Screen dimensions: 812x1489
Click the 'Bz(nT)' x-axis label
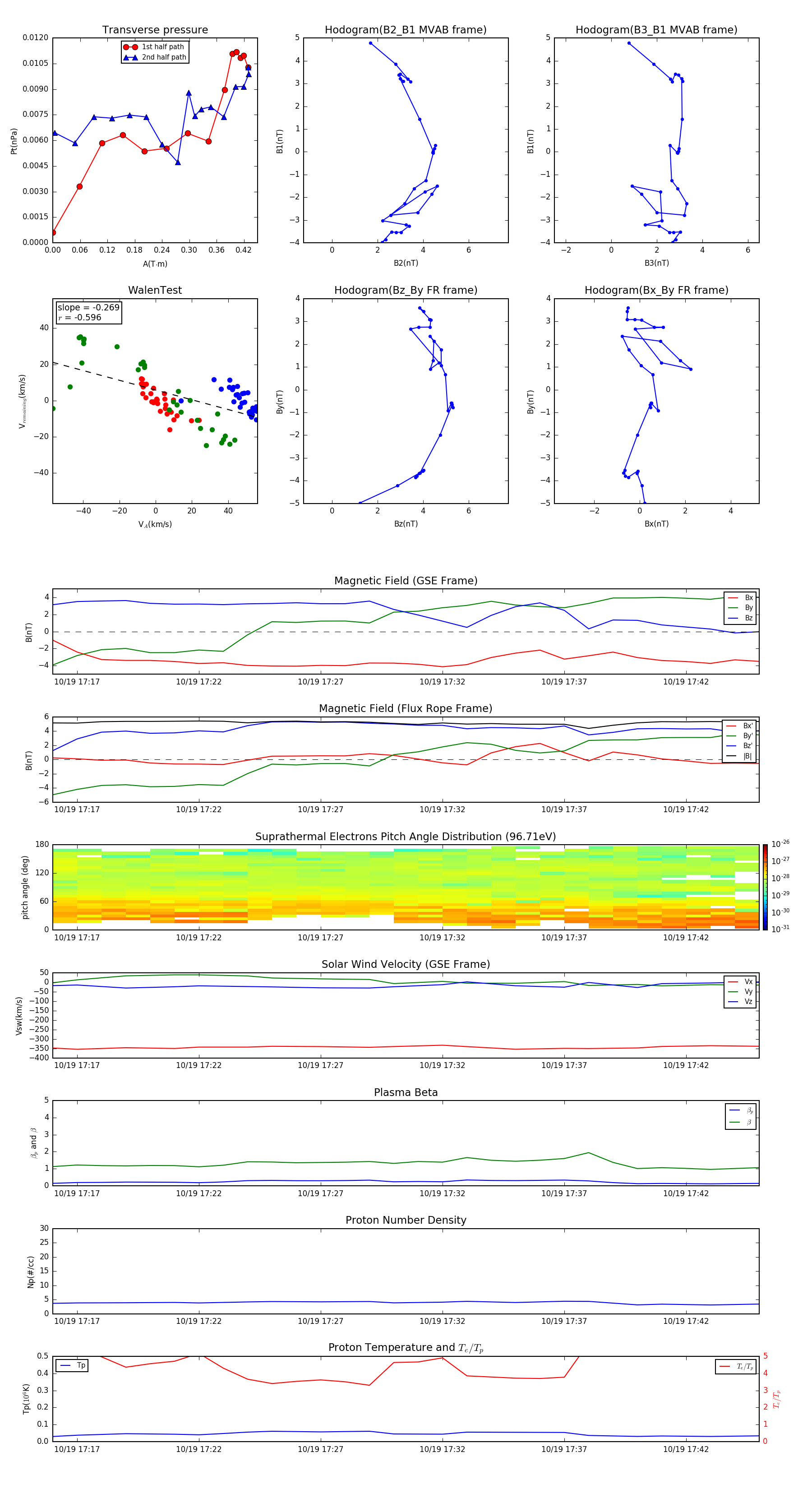406,524
